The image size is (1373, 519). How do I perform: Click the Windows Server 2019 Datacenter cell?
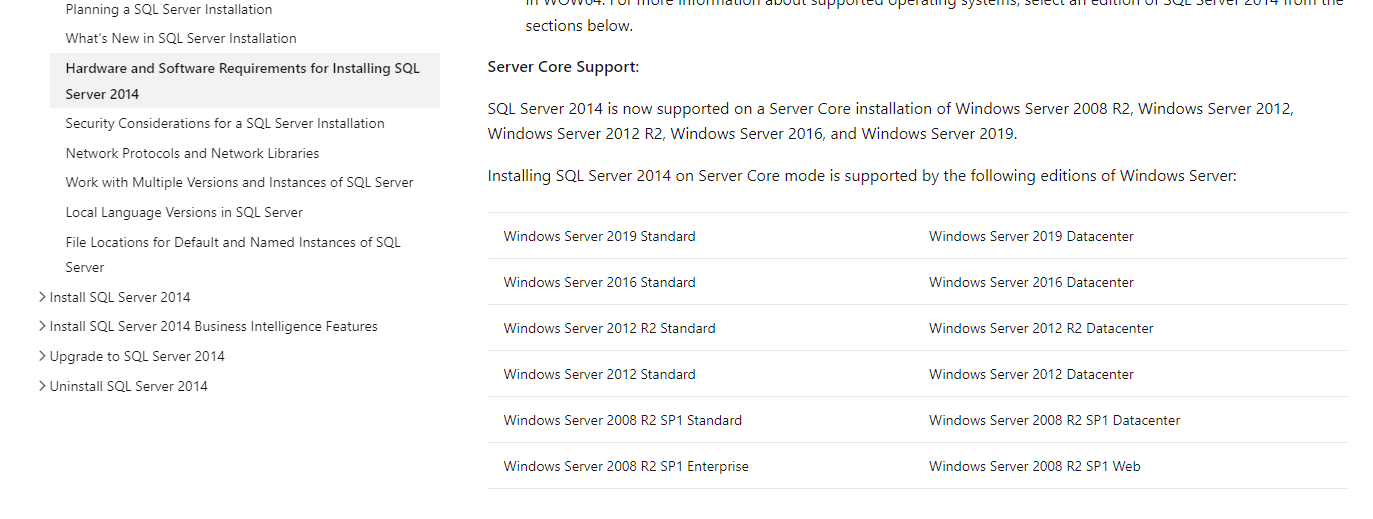pos(1031,236)
